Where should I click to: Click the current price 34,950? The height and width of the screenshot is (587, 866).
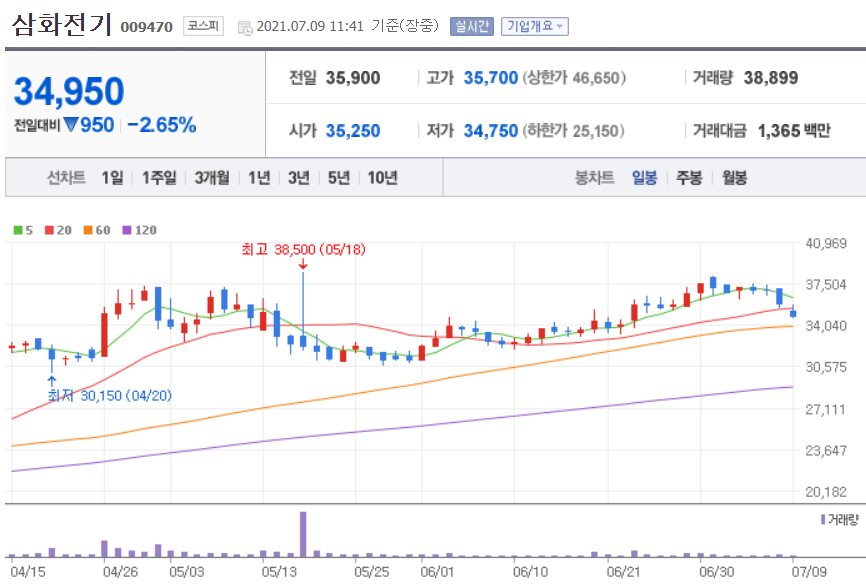pyautogui.click(x=69, y=91)
